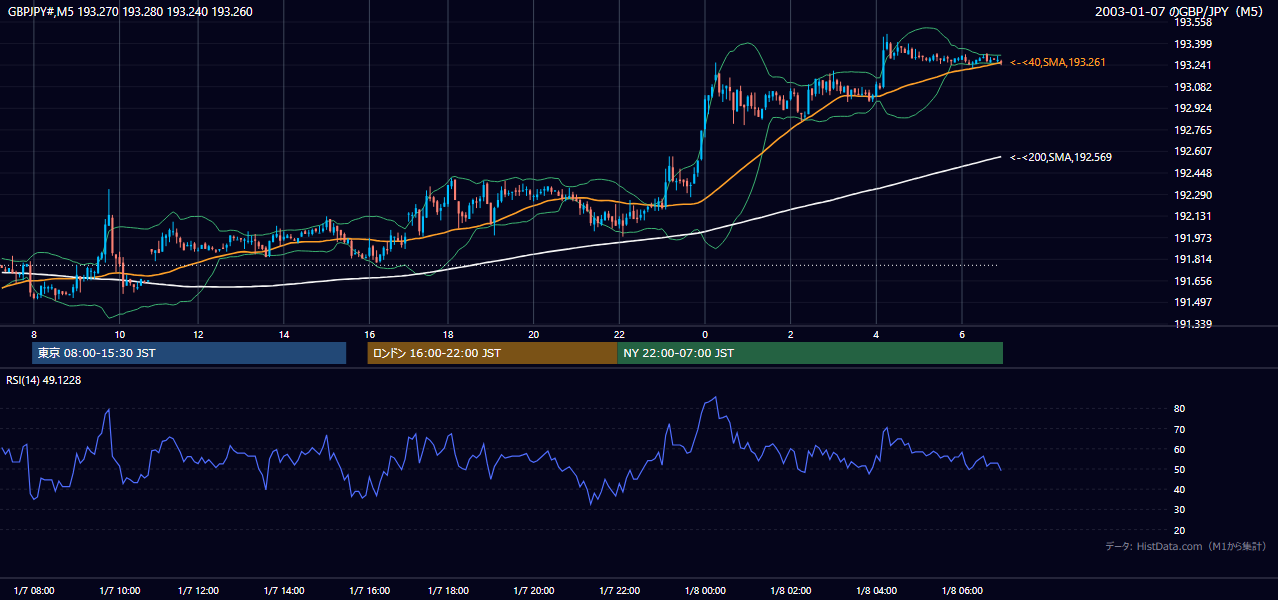The image size is (1278, 600).
Task: Click the bottom time label 1/7 18:00
Action: [x=448, y=591]
